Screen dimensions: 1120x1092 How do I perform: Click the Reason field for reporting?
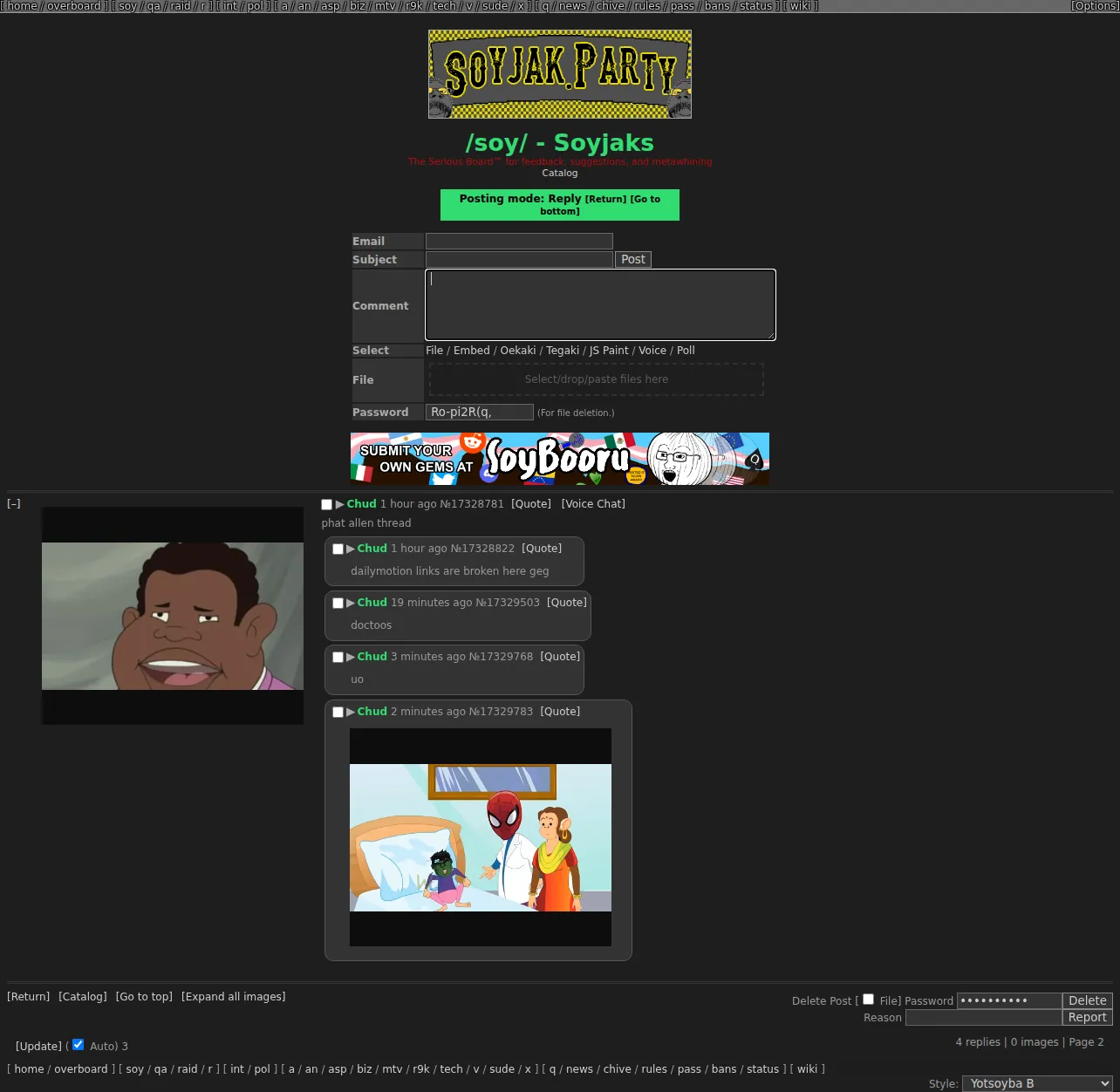pos(984,1018)
